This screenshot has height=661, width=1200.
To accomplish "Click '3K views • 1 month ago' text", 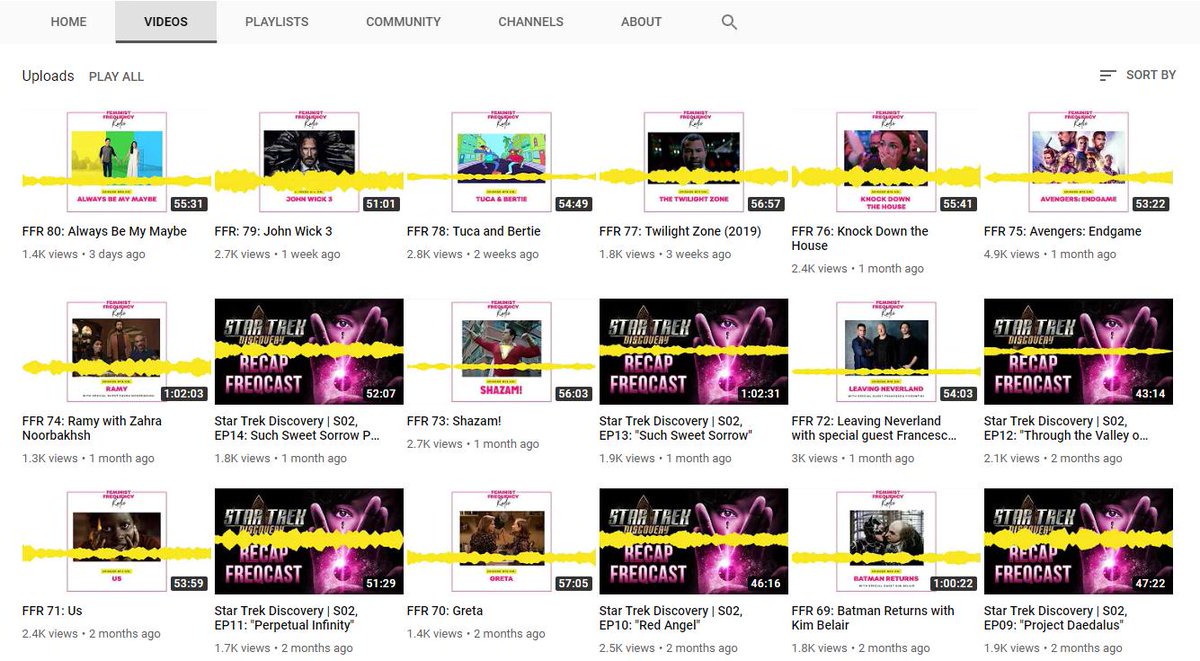I will [853, 458].
